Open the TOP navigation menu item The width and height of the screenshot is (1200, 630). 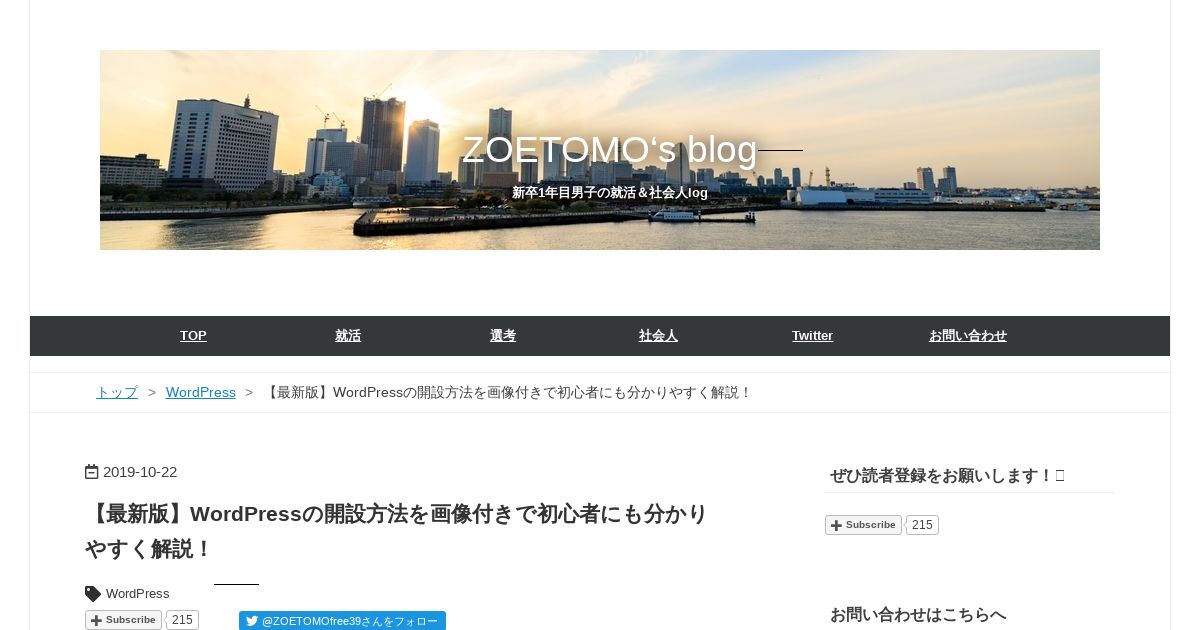pos(193,336)
